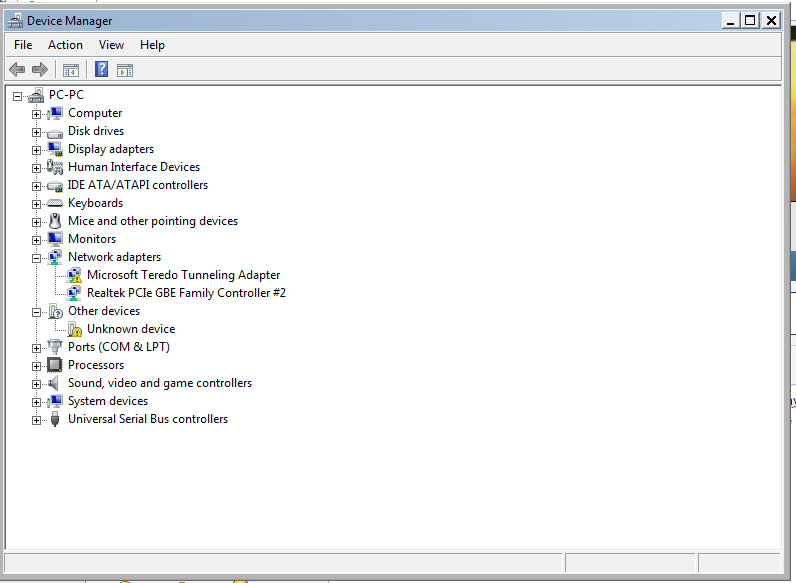This screenshot has width=796, height=583.
Task: Click the System devices icon
Action: (x=55, y=401)
